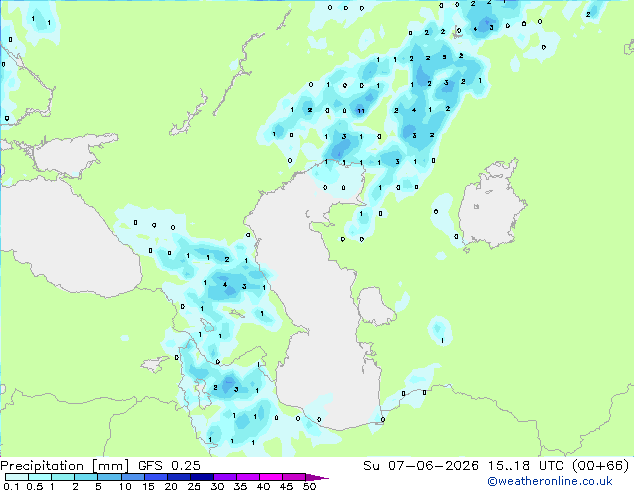Click the forecast offset '(00+66)'

[601, 466]
